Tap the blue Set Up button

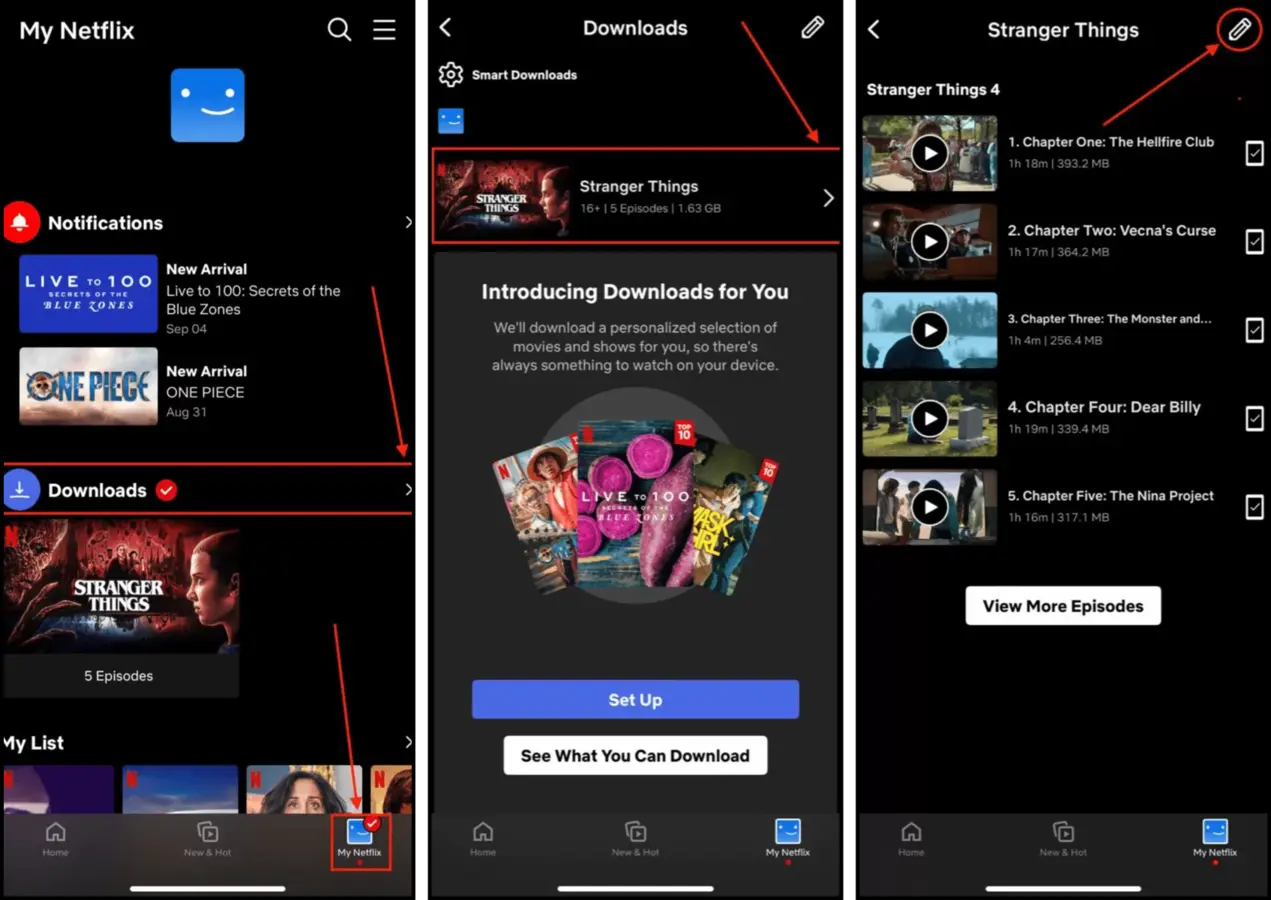[x=635, y=699]
